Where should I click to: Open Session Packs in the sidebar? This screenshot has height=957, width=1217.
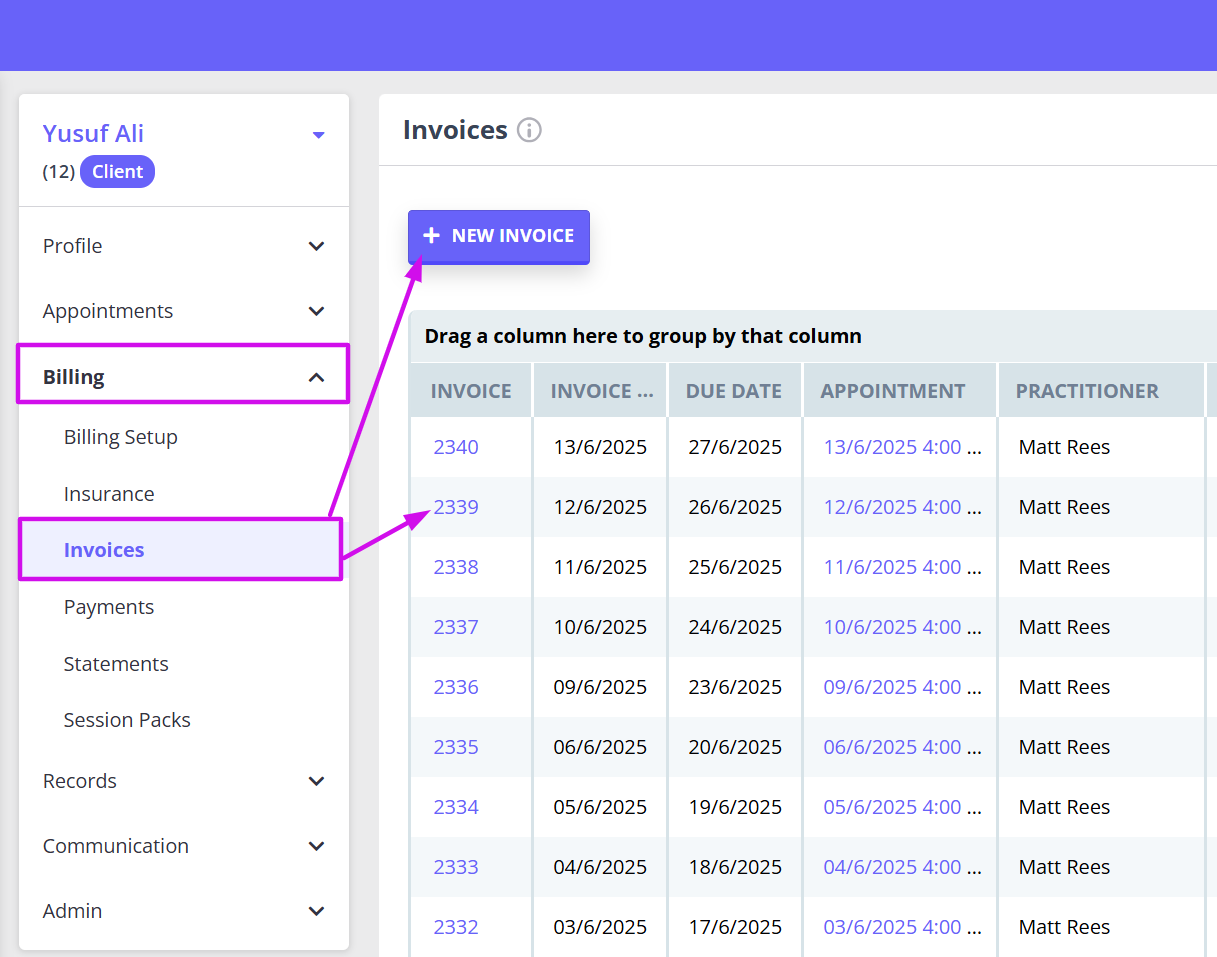click(x=127, y=720)
